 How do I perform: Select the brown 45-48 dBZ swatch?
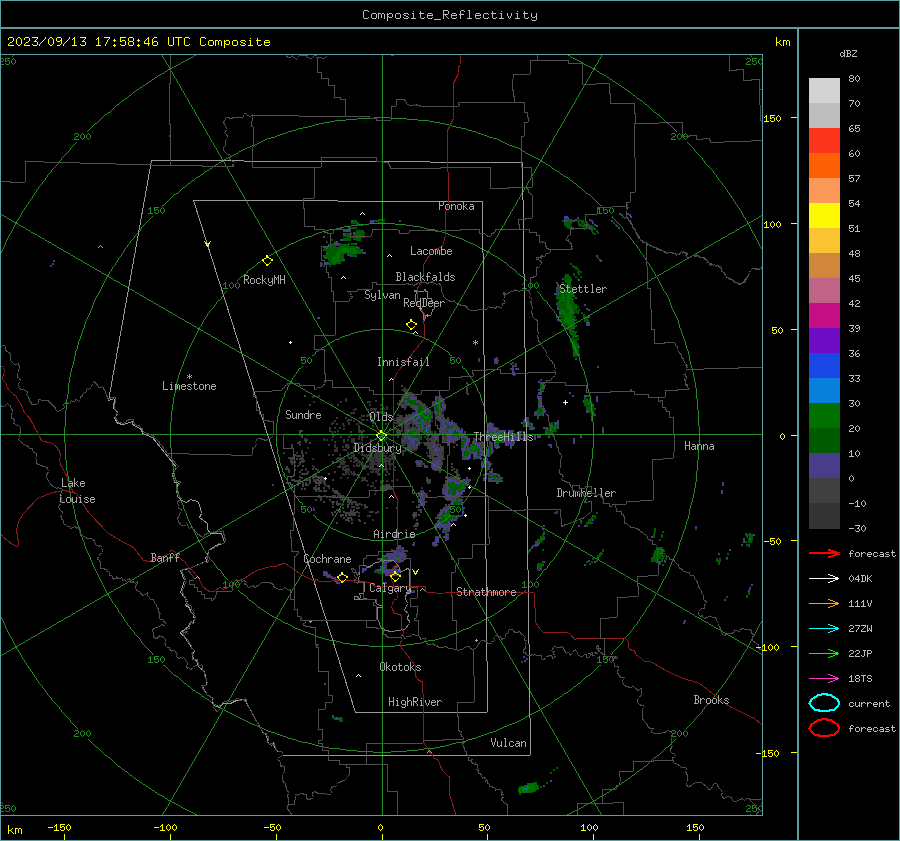(824, 266)
